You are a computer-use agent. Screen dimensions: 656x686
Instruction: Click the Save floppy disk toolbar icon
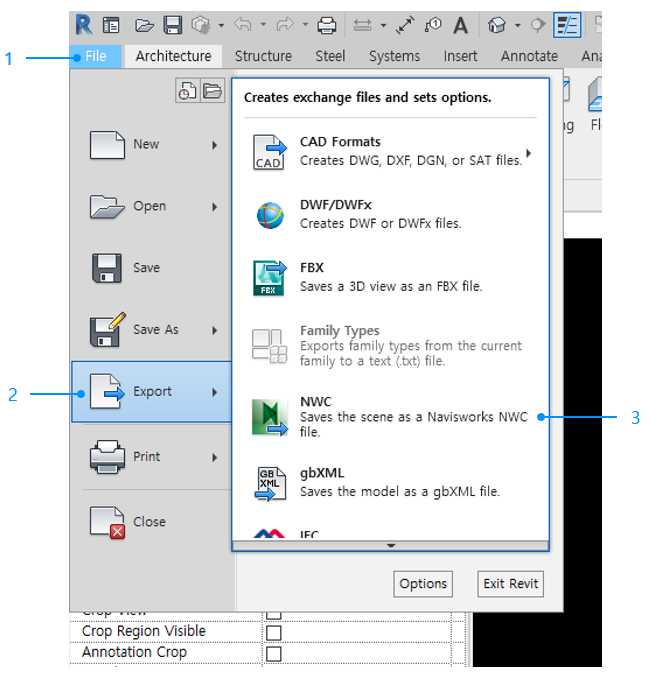point(172,25)
